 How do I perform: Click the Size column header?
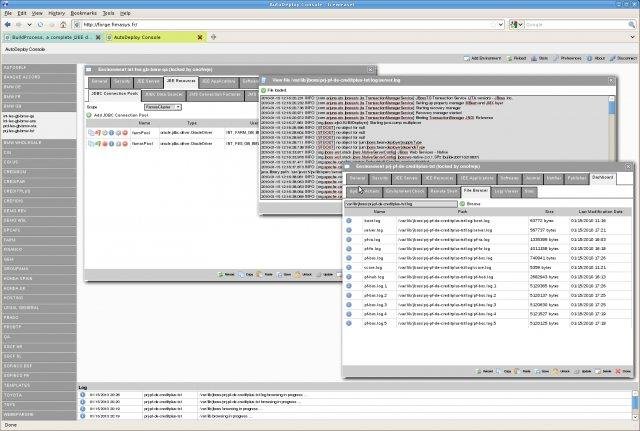tap(549, 212)
